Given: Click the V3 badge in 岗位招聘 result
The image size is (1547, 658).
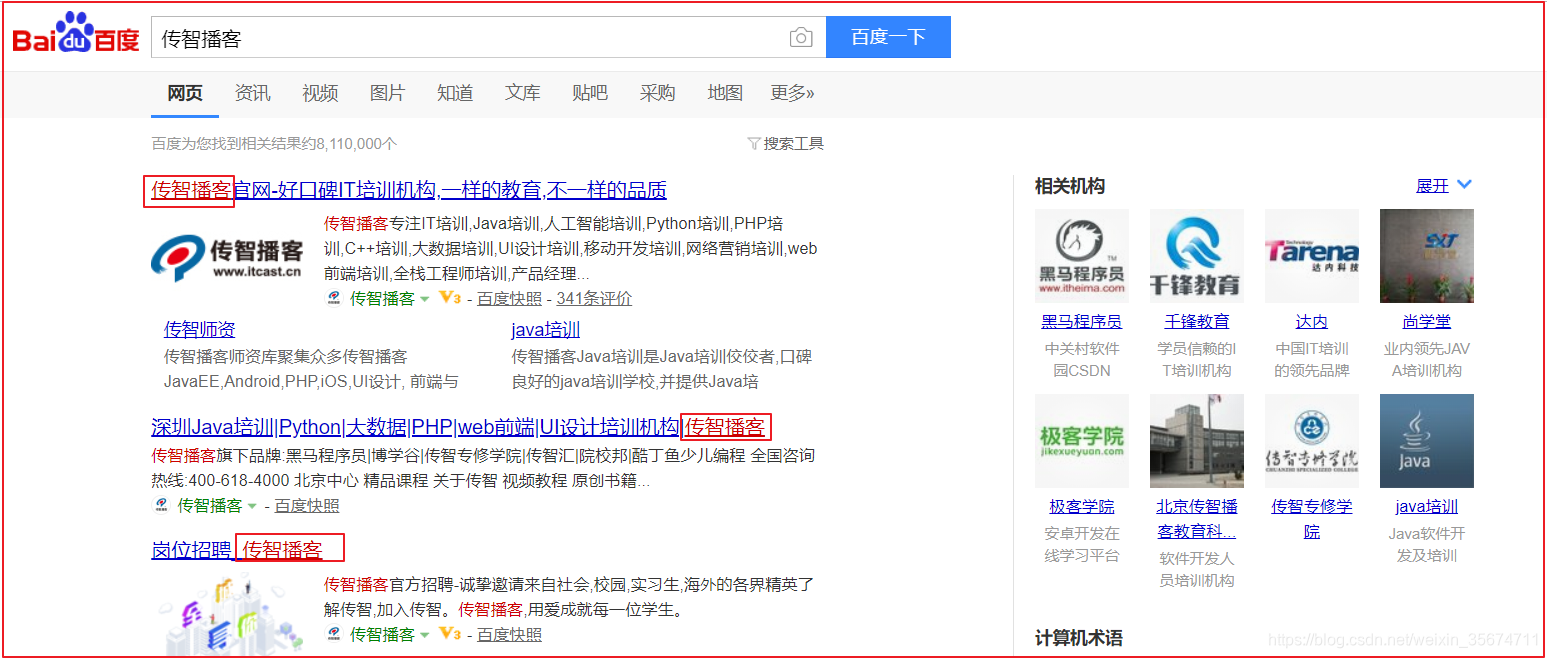Looking at the screenshot, I should click(x=450, y=634).
